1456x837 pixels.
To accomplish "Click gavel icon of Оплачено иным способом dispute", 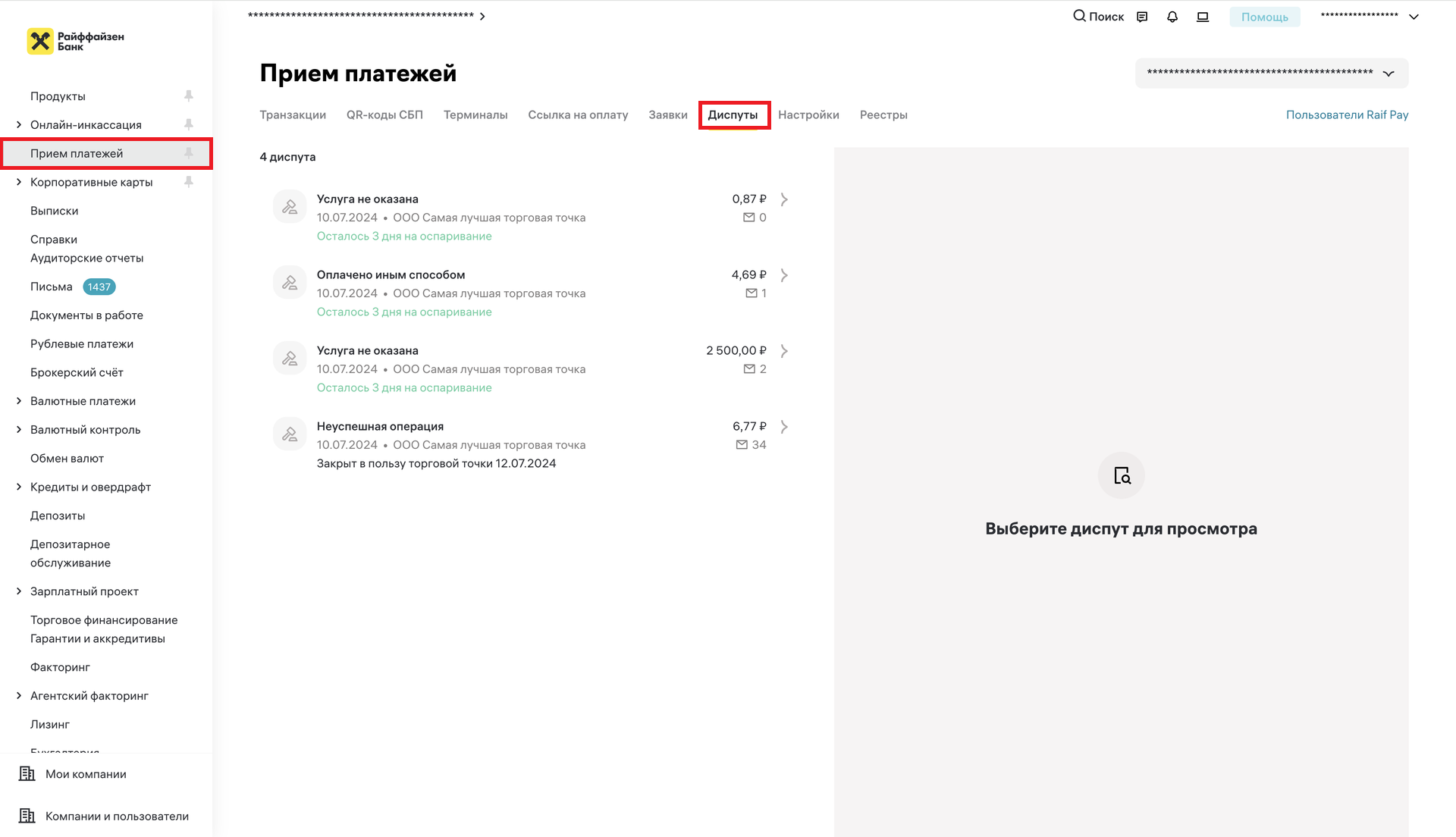I will [x=290, y=282].
